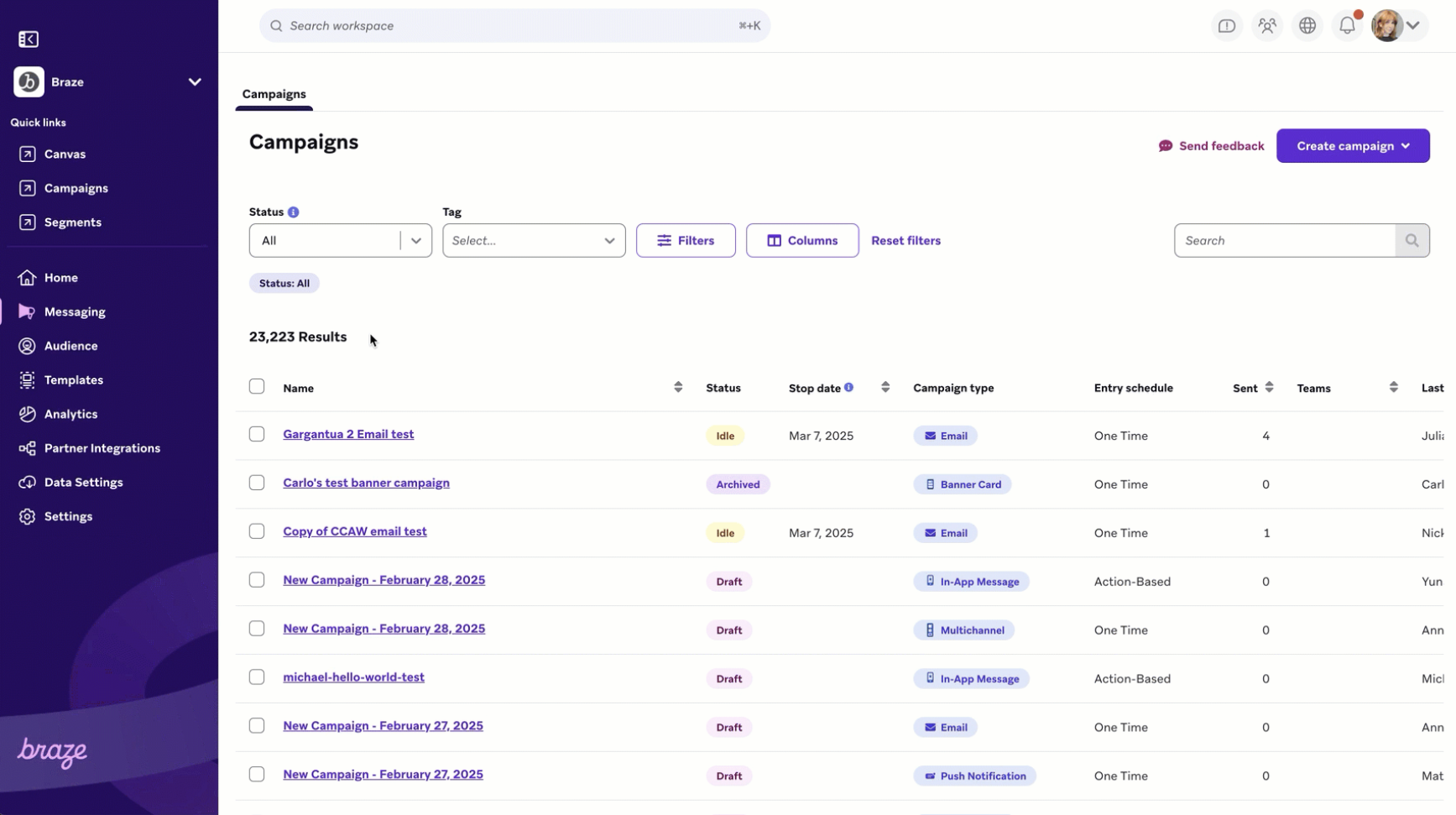1456x815 pixels.
Task: Open Analytics in the sidebar menu
Action: click(x=70, y=415)
